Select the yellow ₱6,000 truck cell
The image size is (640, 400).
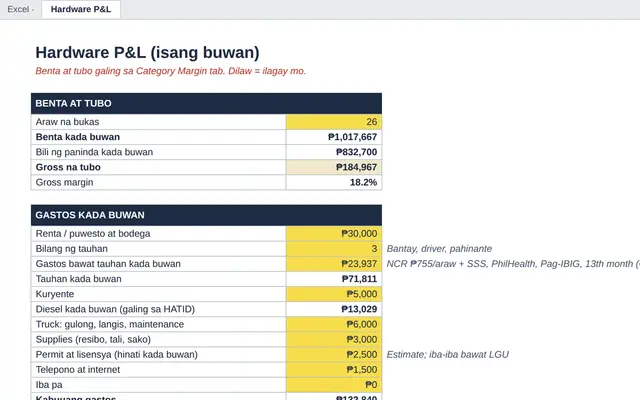pos(334,324)
